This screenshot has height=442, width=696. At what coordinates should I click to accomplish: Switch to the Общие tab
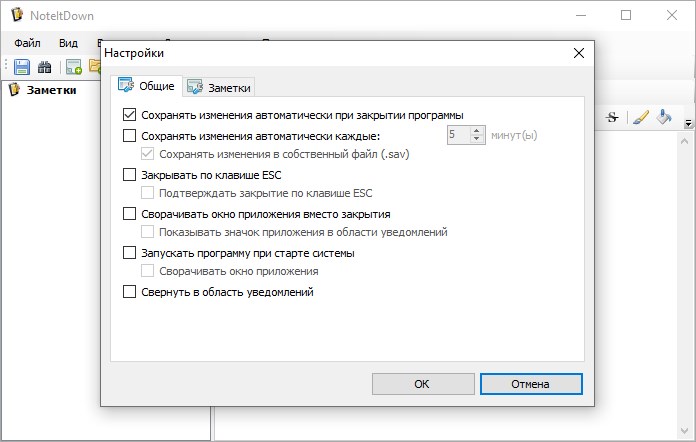[x=148, y=87]
